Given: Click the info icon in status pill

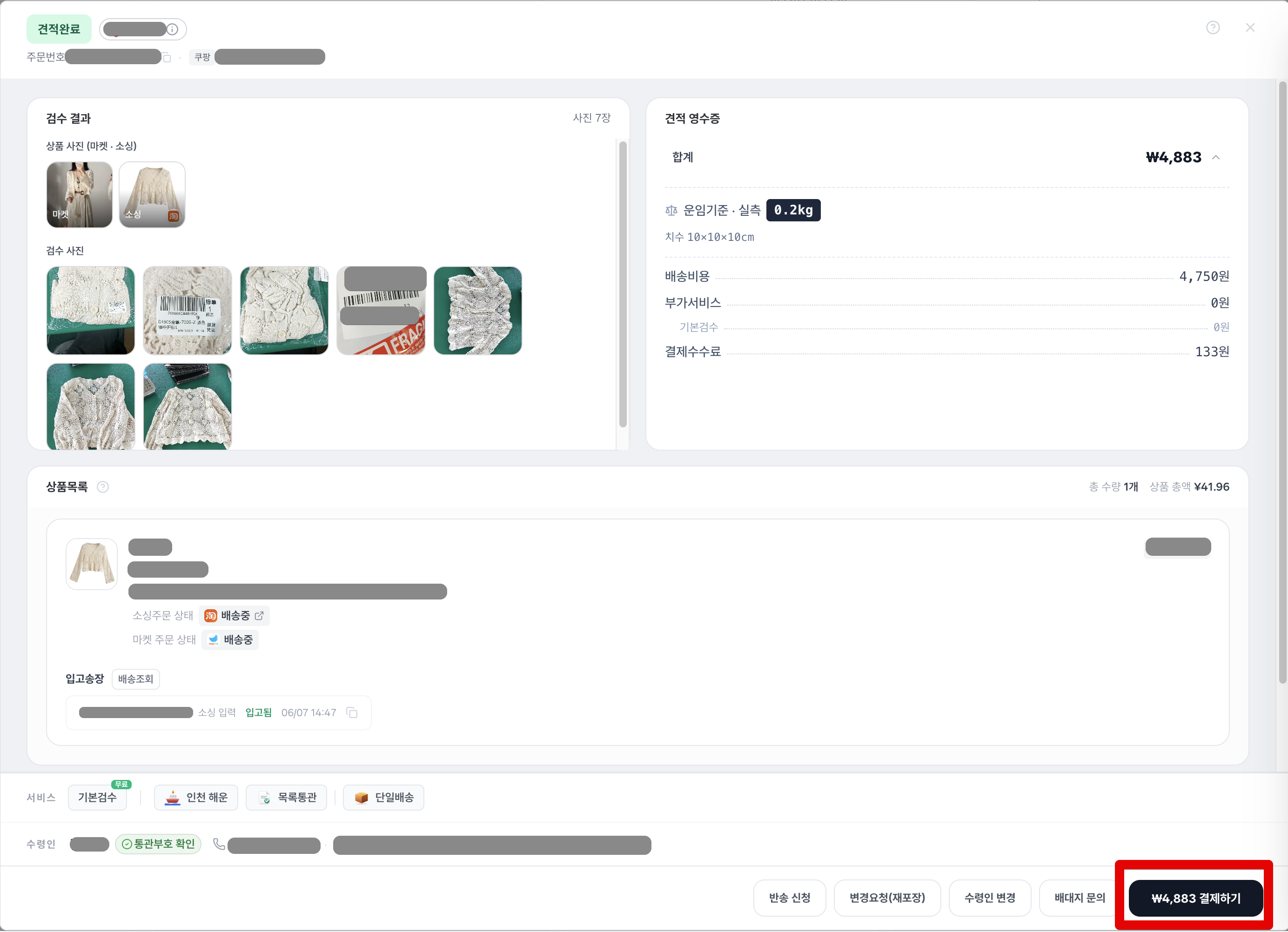Looking at the screenshot, I should click(x=172, y=29).
